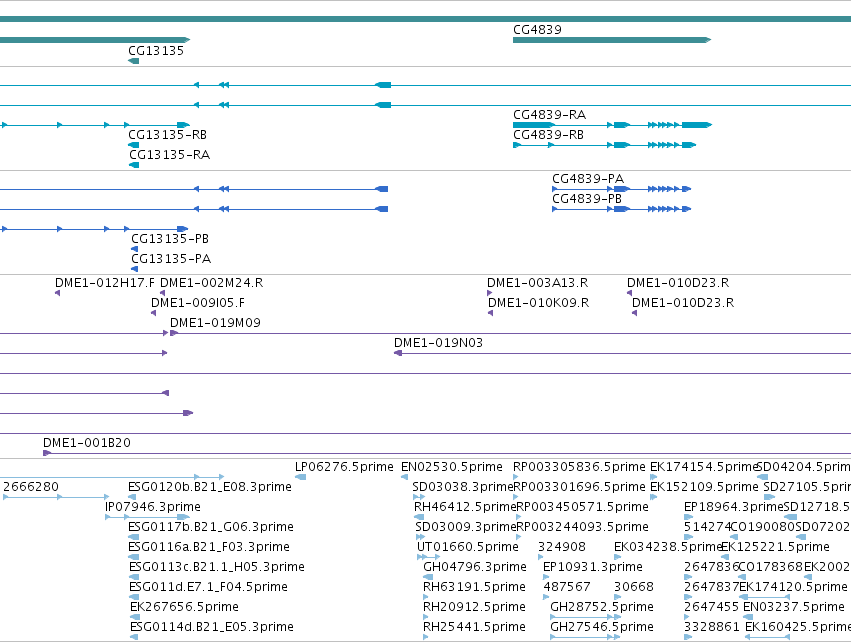Viewport: 851px width, 642px height.
Task: Select EST SD03009.3prime label
Action: point(465,527)
